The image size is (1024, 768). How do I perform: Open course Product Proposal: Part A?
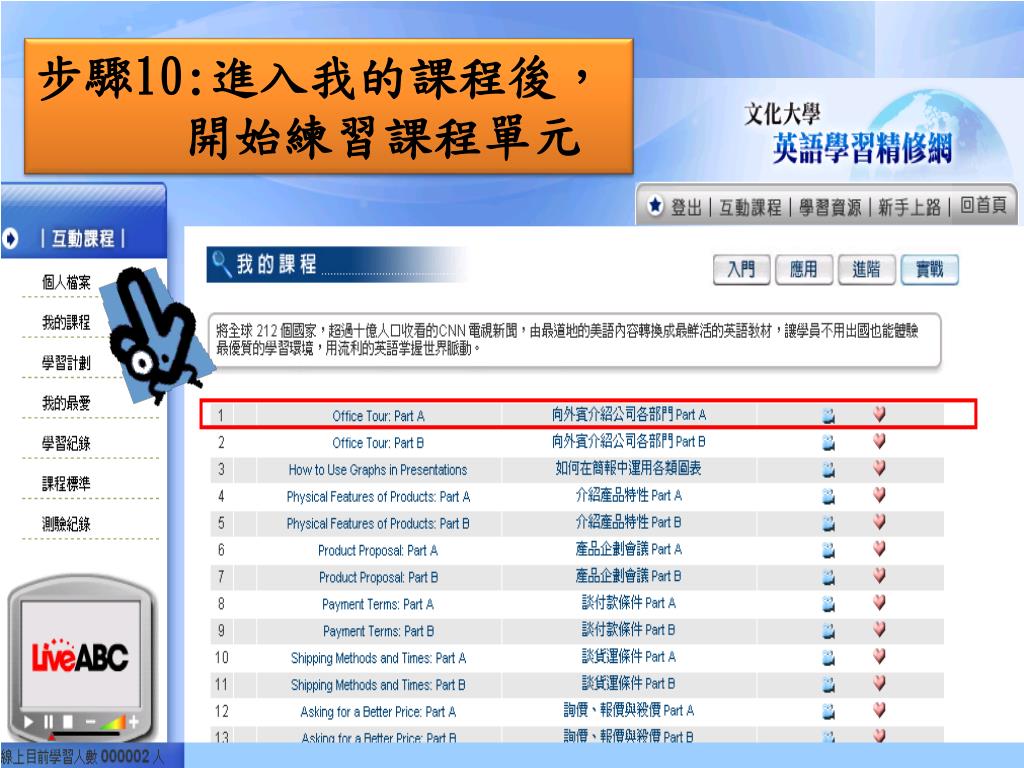coord(378,551)
